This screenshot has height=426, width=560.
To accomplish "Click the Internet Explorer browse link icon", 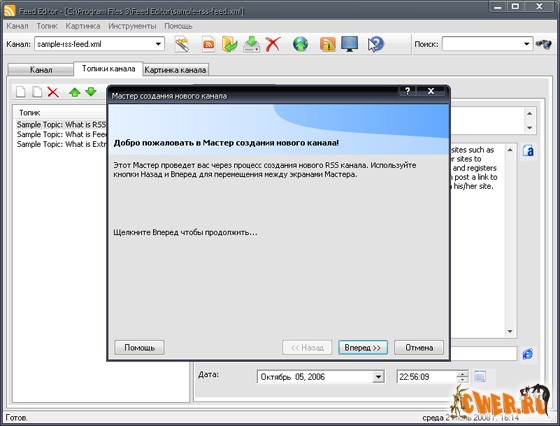I will tap(528, 354).
